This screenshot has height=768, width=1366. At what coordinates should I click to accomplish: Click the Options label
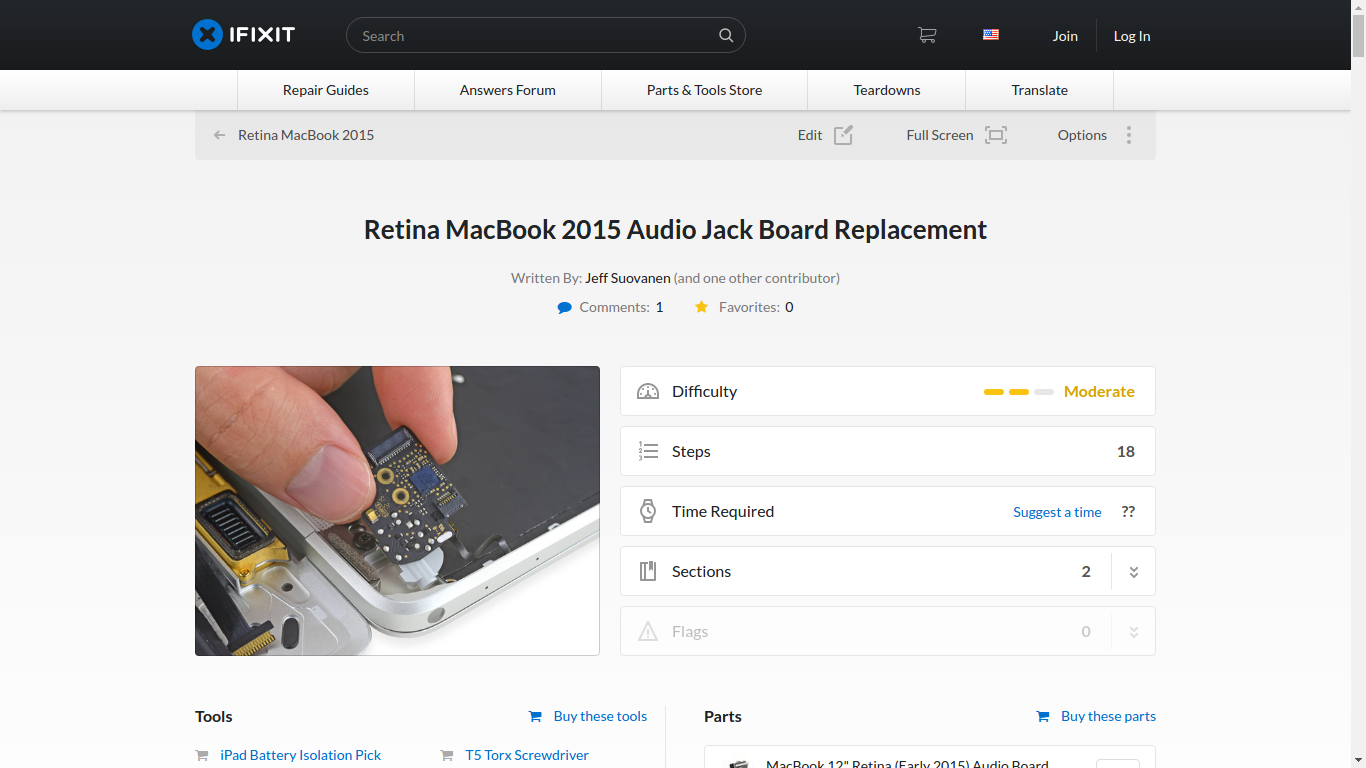(1082, 135)
